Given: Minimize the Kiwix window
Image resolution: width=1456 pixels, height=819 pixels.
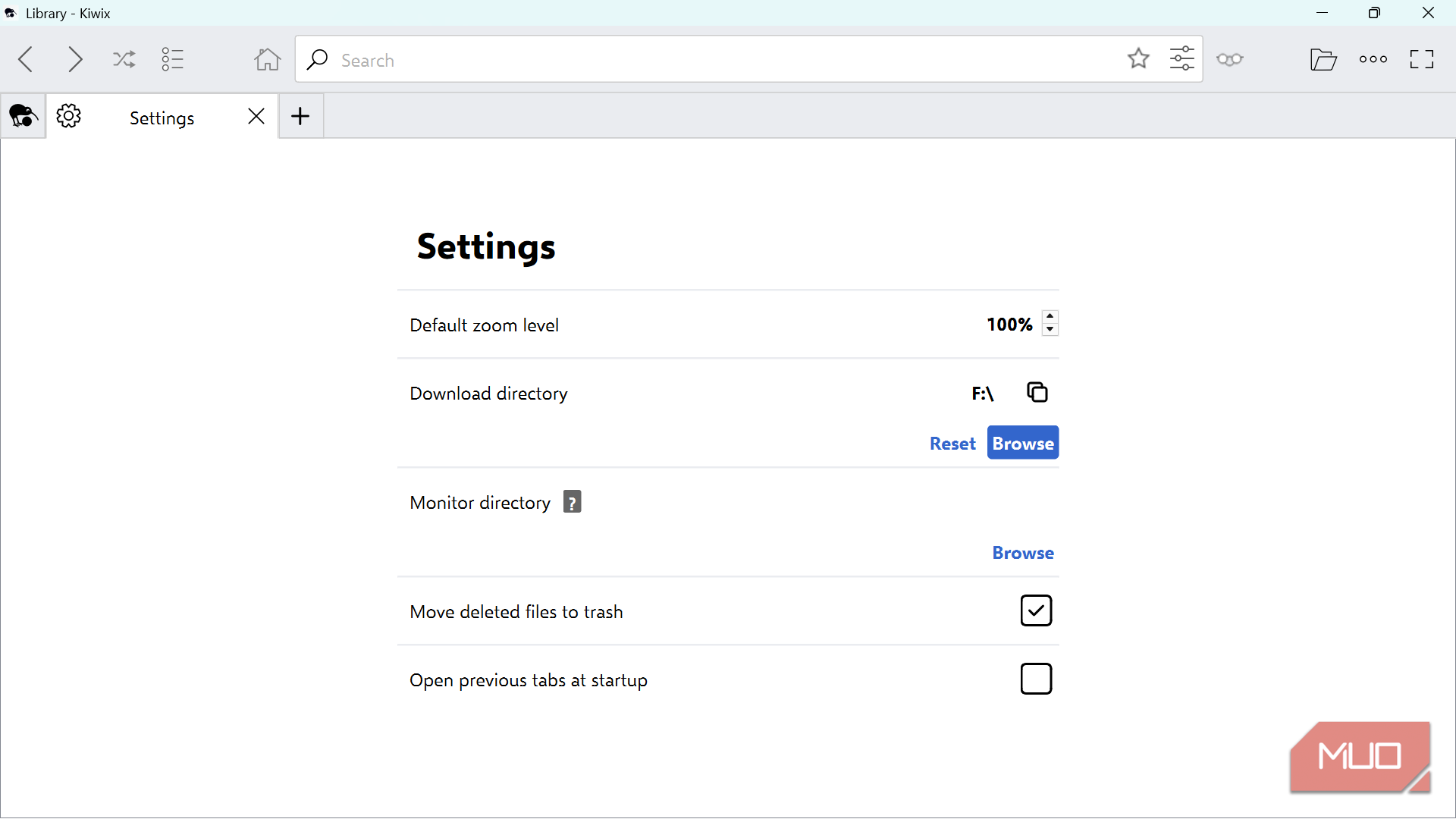Looking at the screenshot, I should (1322, 13).
